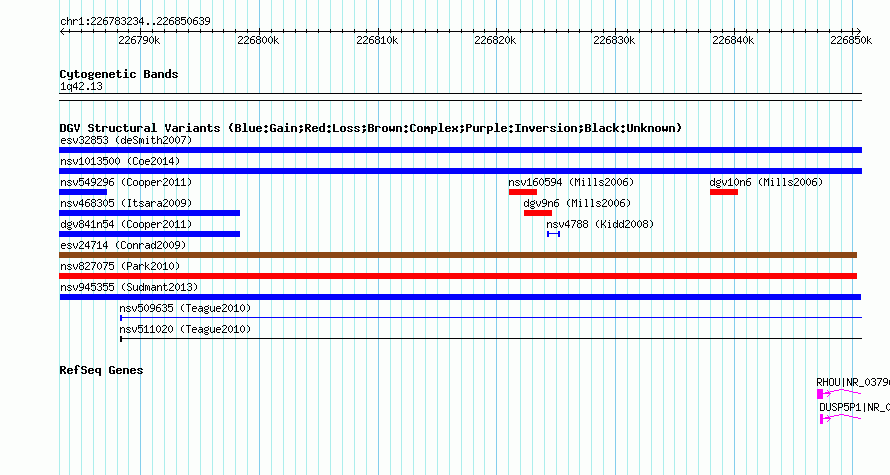Click the thin black nsv511020 Teague2010 line
The width and height of the screenshot is (890, 475).
[491, 339]
